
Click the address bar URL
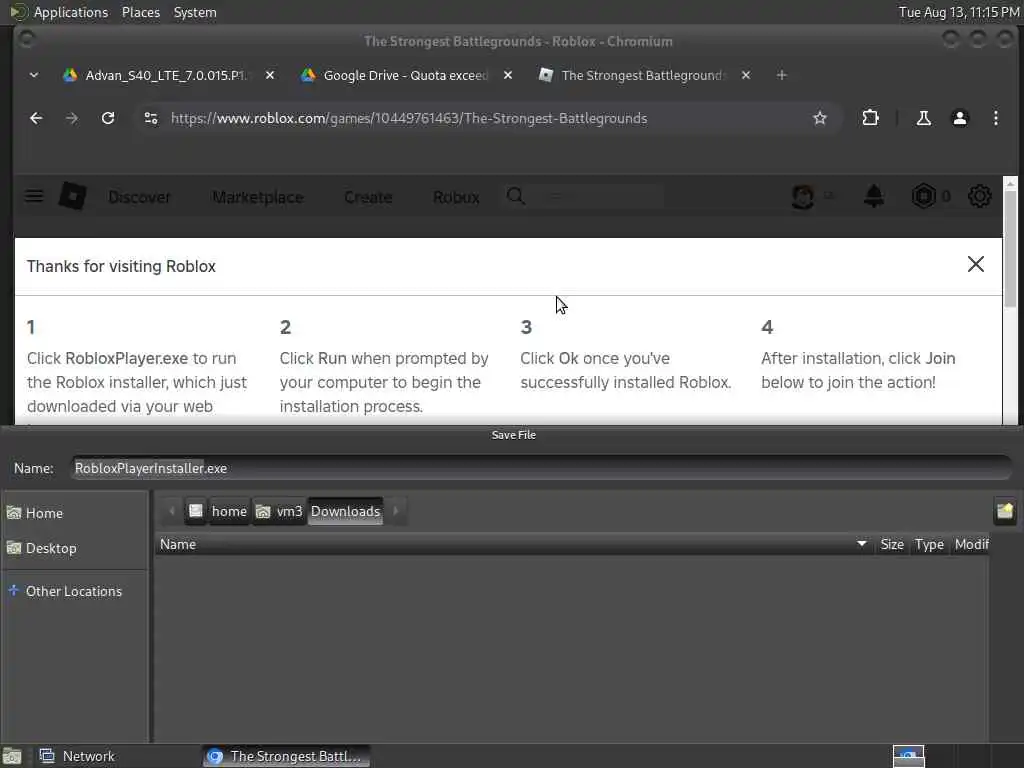[x=409, y=118]
